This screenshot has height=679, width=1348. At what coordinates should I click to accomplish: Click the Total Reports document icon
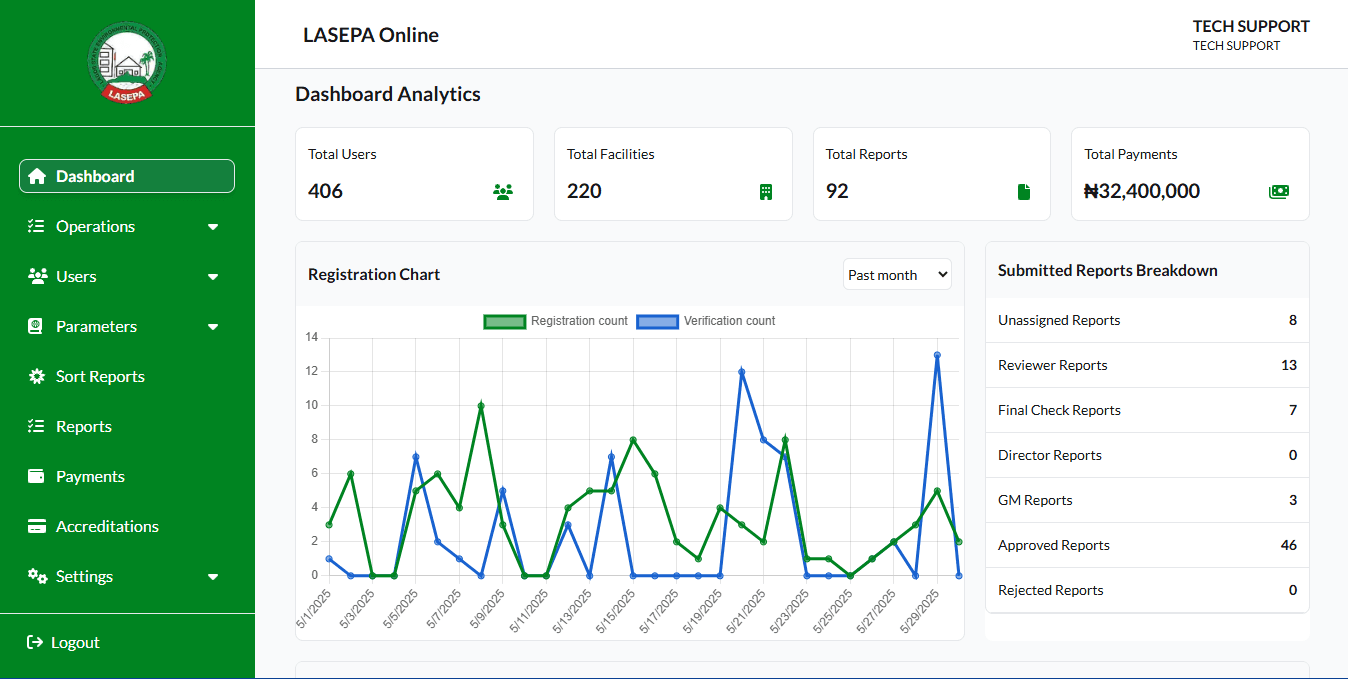[1024, 192]
